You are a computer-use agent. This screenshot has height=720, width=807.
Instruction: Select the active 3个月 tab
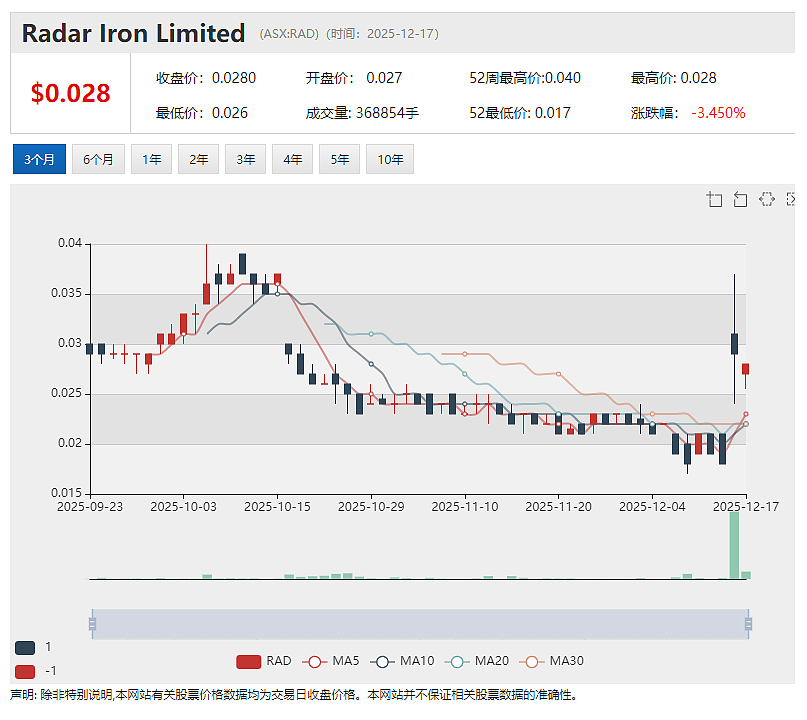tap(39, 160)
